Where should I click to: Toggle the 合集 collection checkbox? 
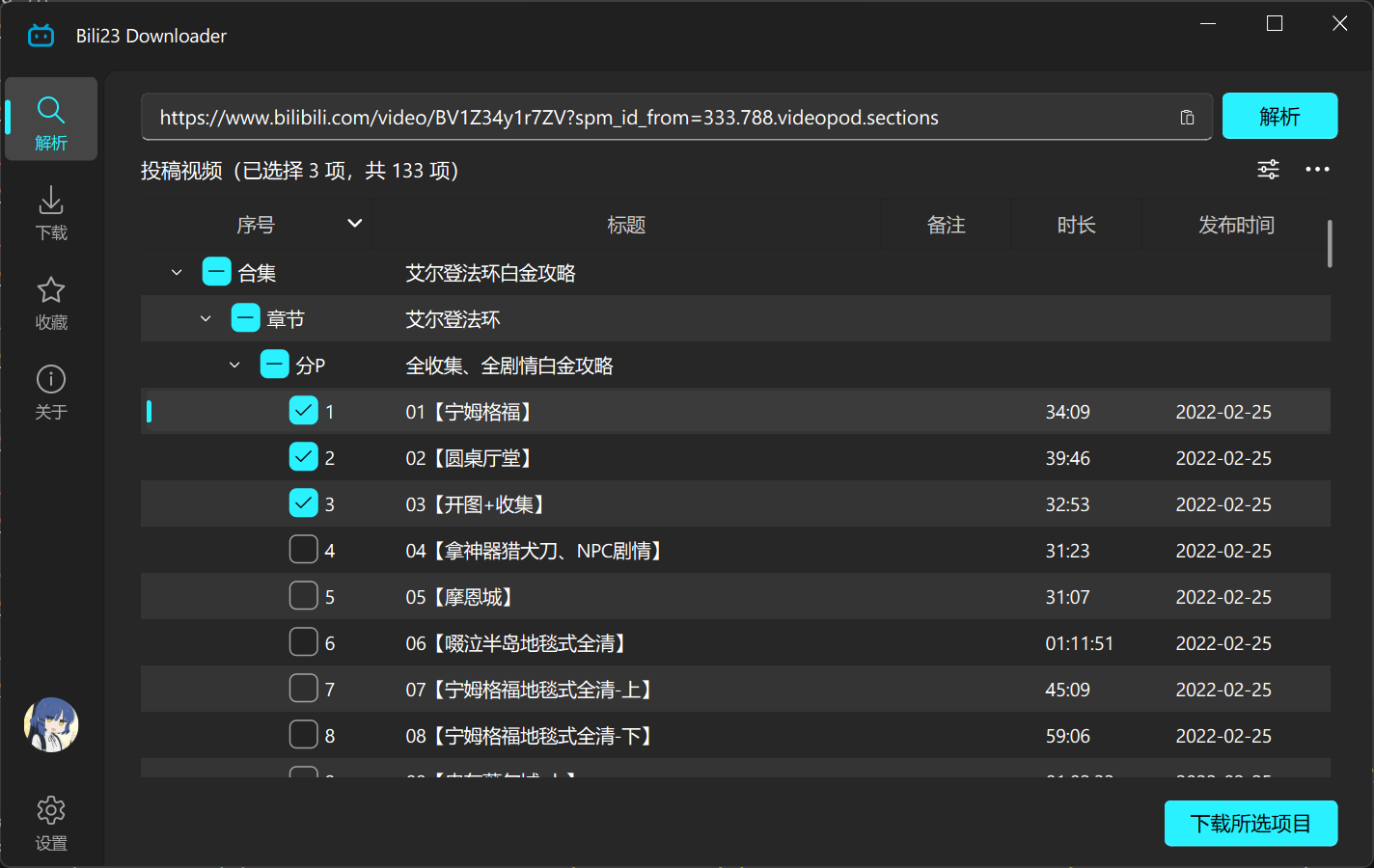(x=217, y=272)
